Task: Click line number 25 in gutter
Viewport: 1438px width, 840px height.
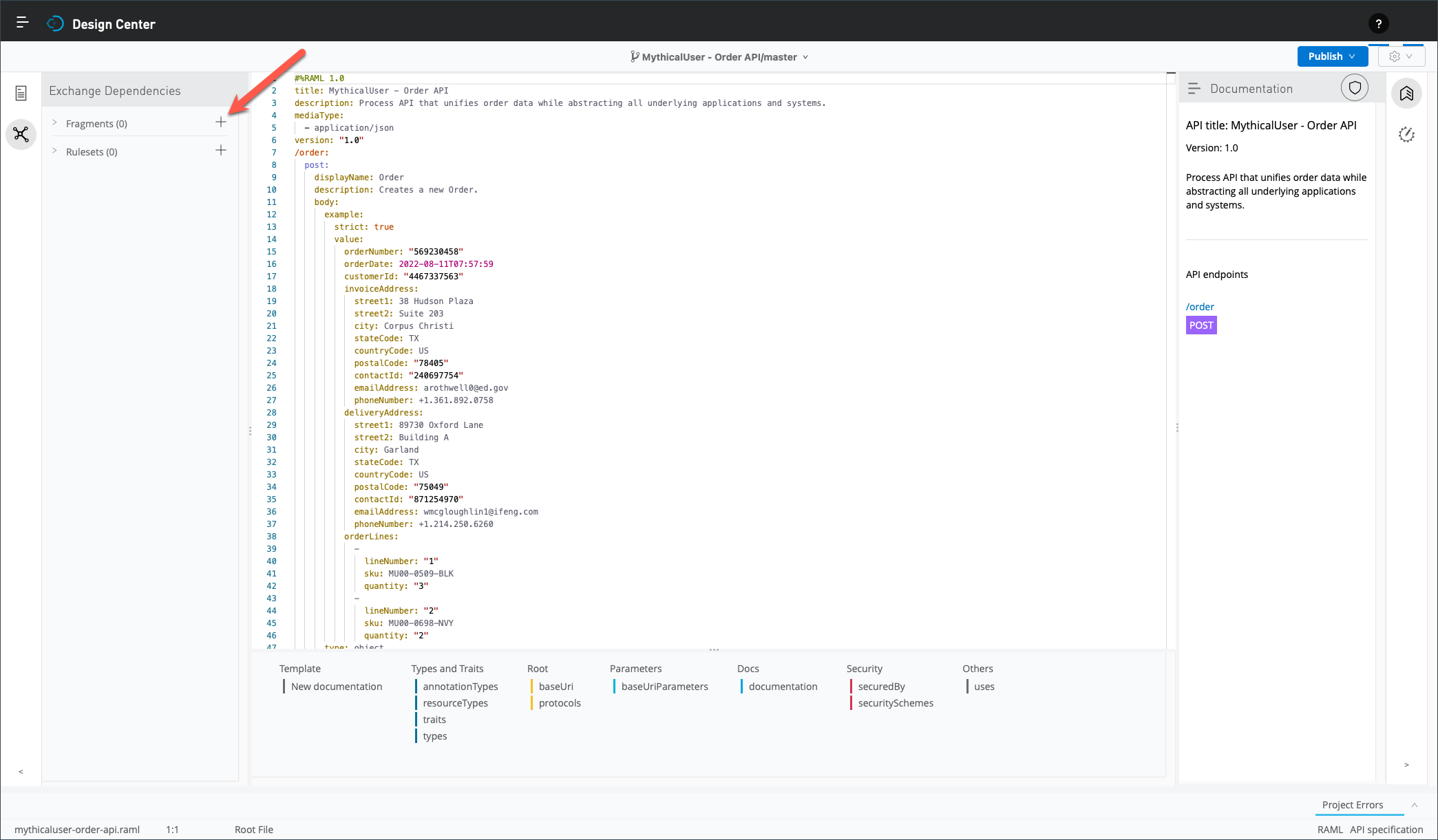Action: pyautogui.click(x=271, y=376)
